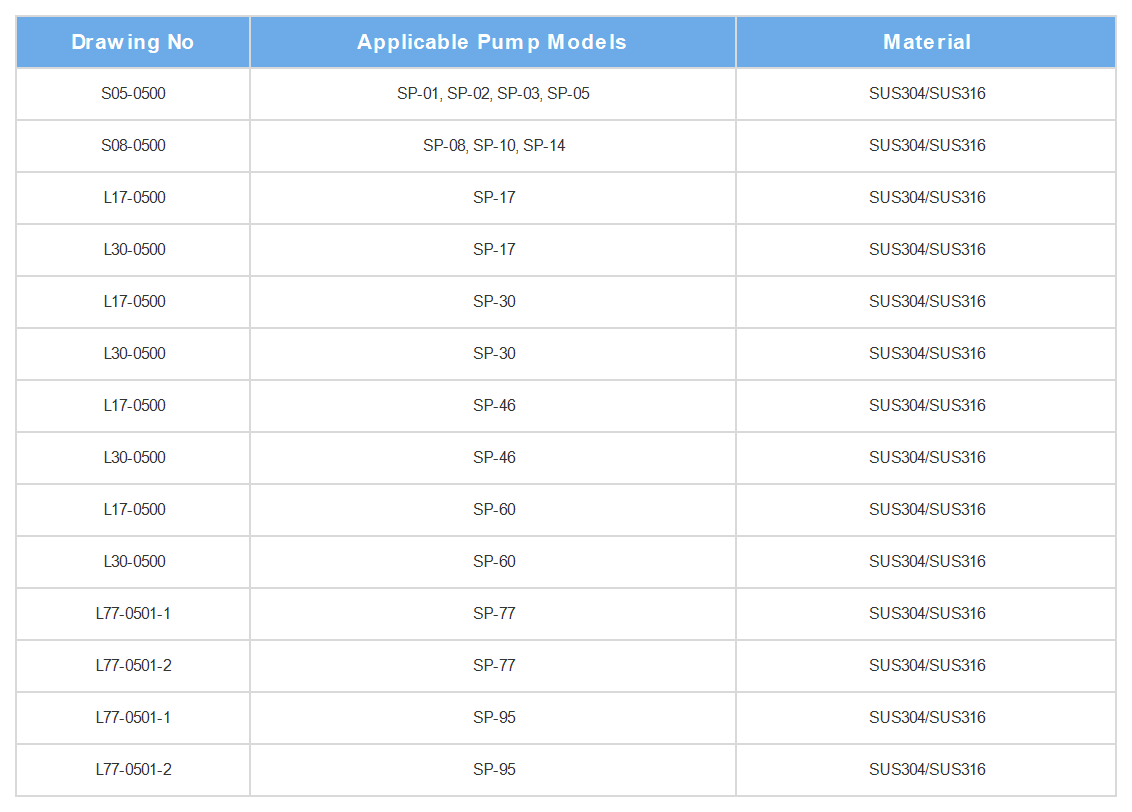Click SUS304/SUS316 material in S05-0500 row
The image size is (1132, 812).
tap(926, 94)
